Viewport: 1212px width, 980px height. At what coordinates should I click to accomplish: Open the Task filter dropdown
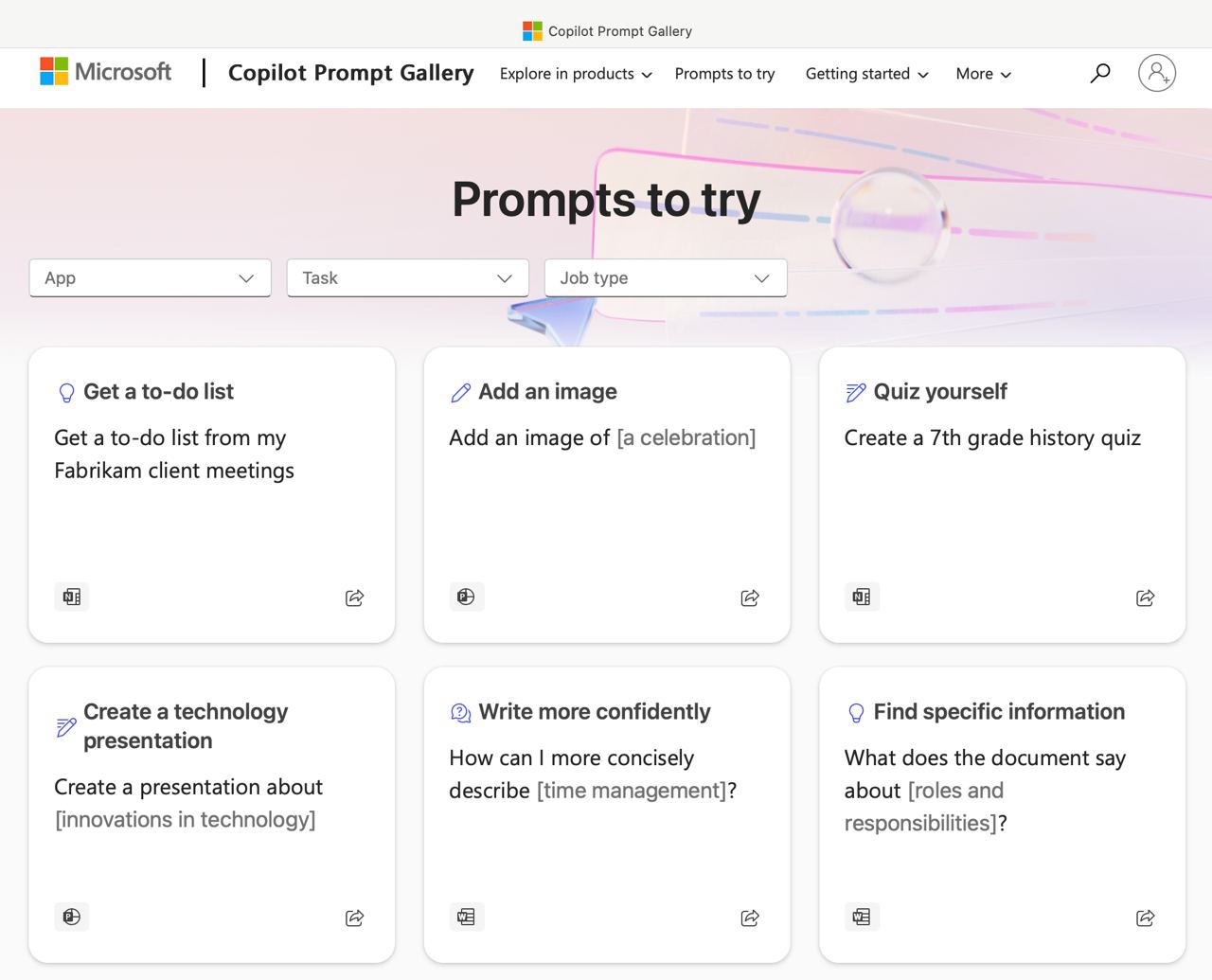point(408,278)
